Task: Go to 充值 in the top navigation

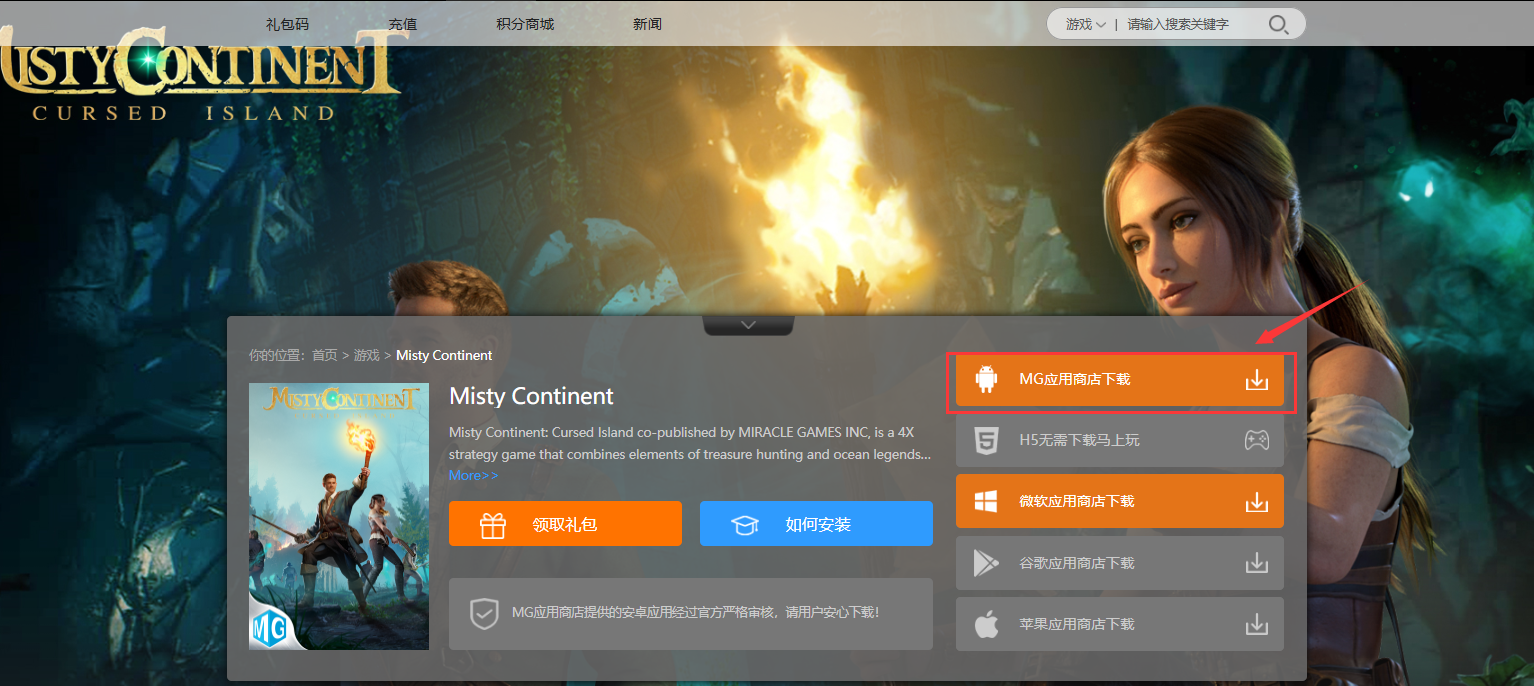Action: [403, 24]
